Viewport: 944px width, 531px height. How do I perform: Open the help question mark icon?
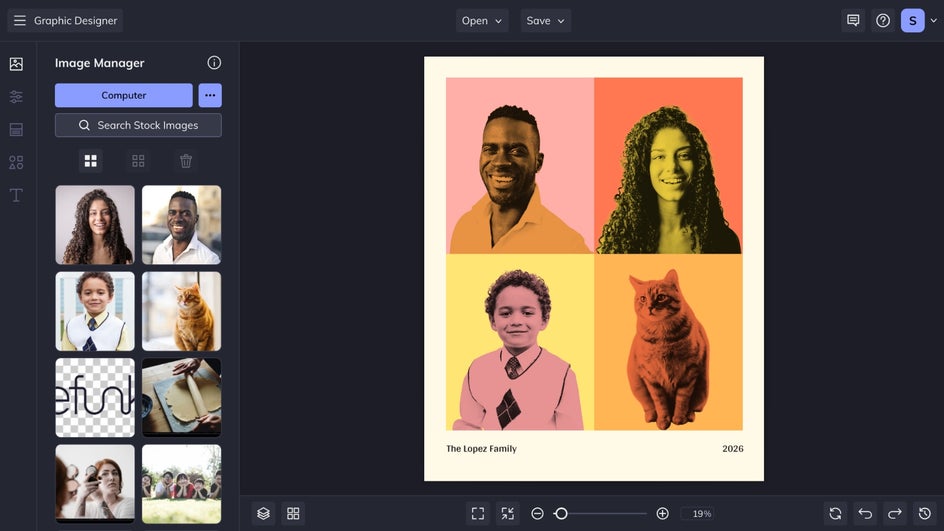[x=883, y=20]
